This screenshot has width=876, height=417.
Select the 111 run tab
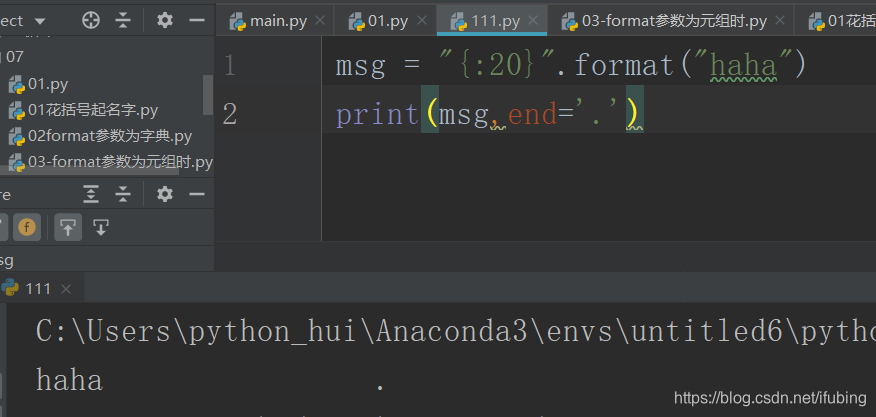38,289
